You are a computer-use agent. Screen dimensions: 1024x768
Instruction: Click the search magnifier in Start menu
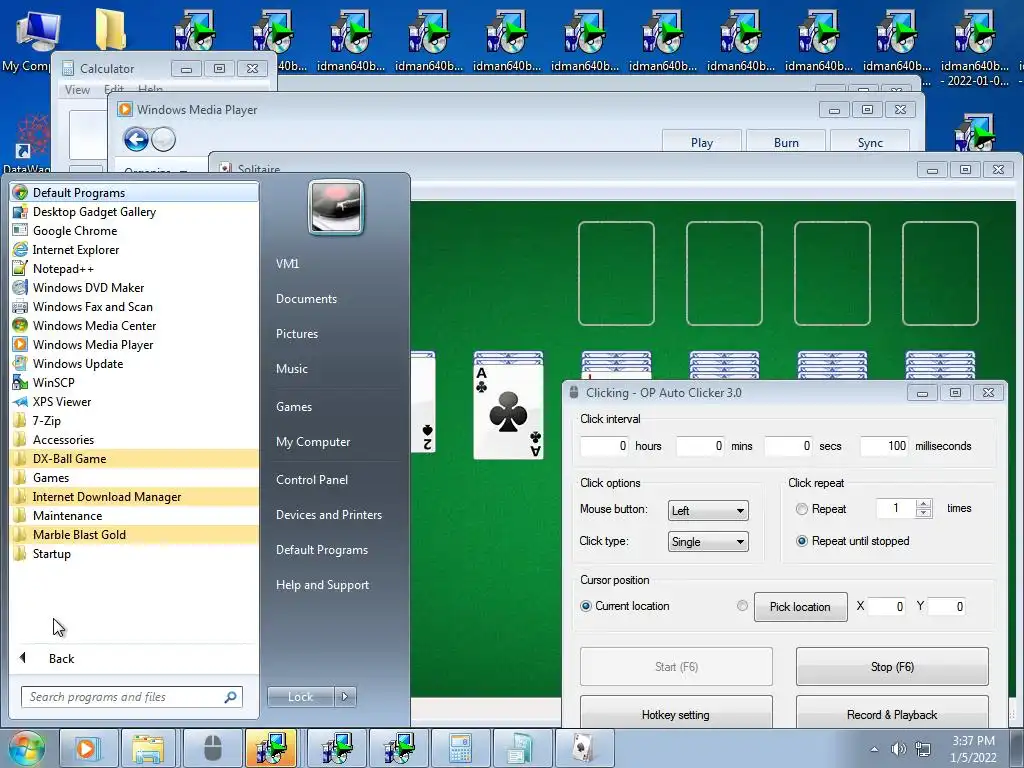[231, 697]
